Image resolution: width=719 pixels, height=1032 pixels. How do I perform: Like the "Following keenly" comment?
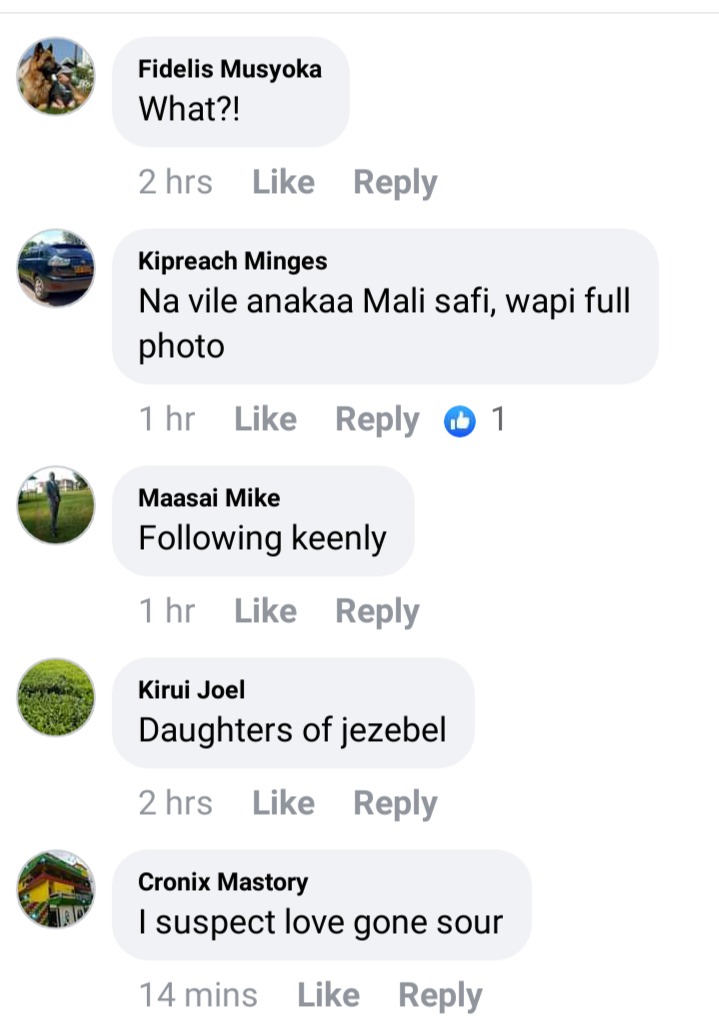(x=265, y=611)
